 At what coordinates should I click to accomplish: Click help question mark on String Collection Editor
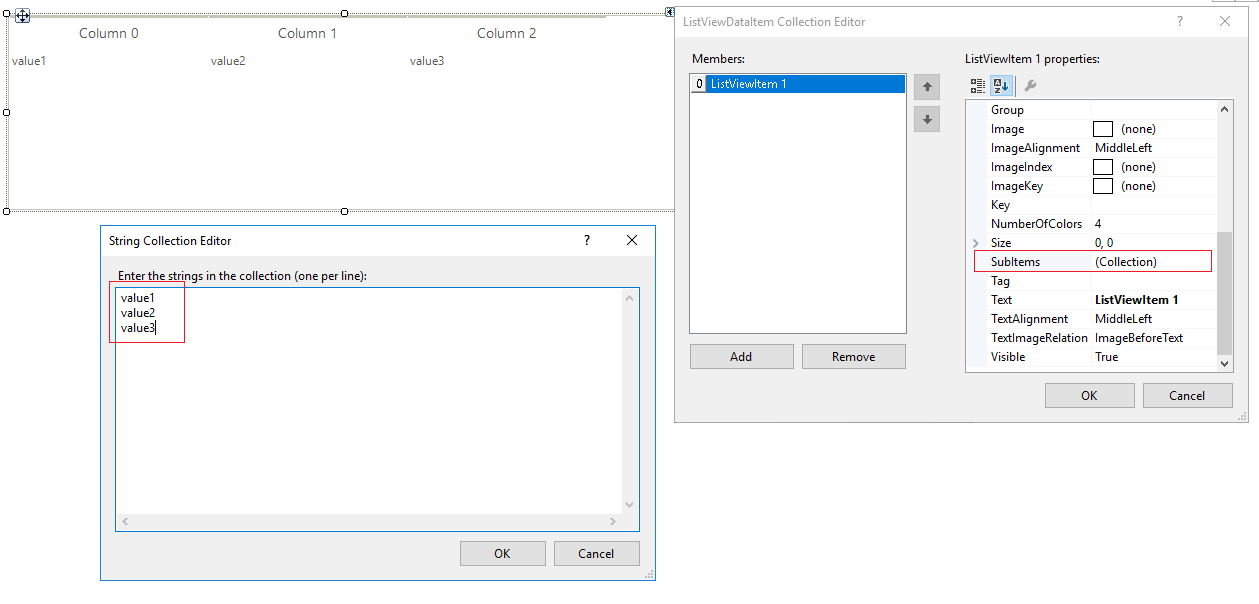click(x=586, y=240)
